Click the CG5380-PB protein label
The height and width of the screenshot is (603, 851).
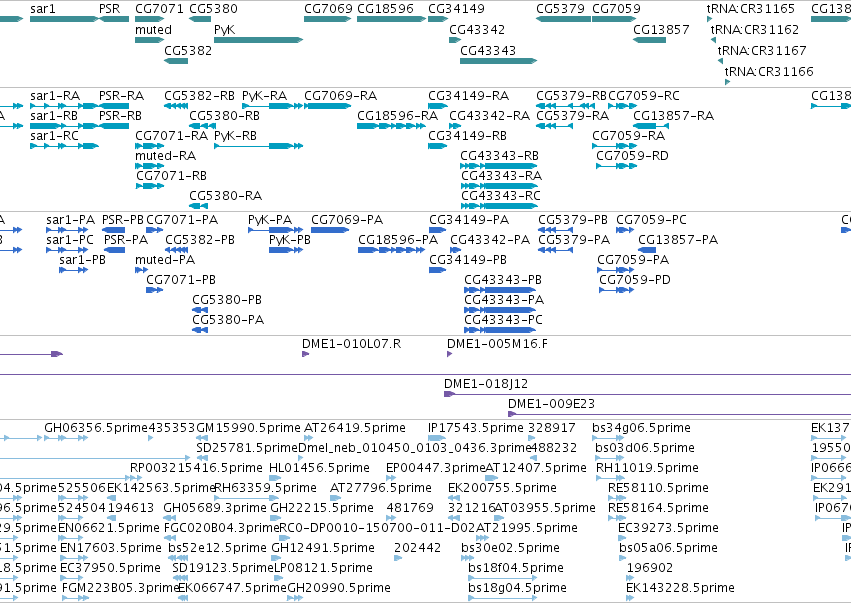[x=227, y=300]
